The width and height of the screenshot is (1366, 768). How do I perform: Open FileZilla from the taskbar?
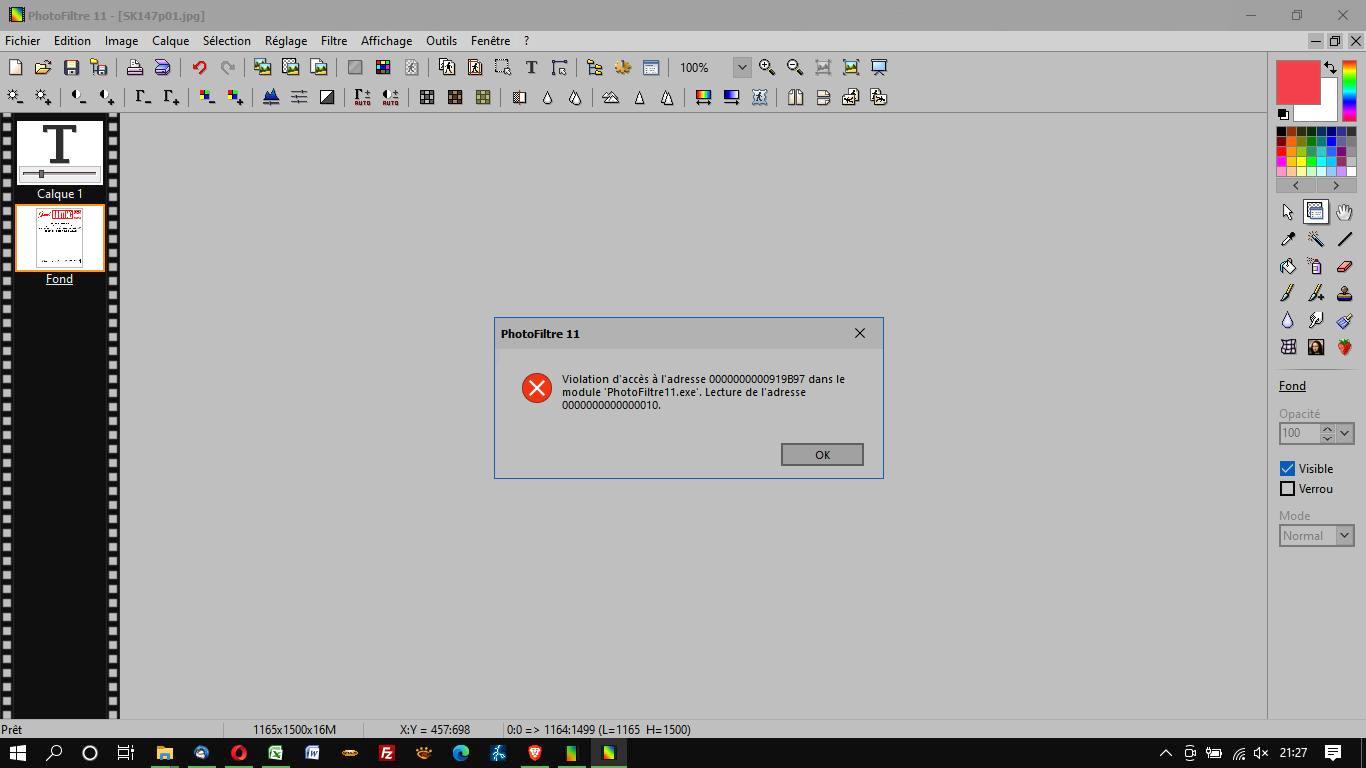tap(386, 753)
